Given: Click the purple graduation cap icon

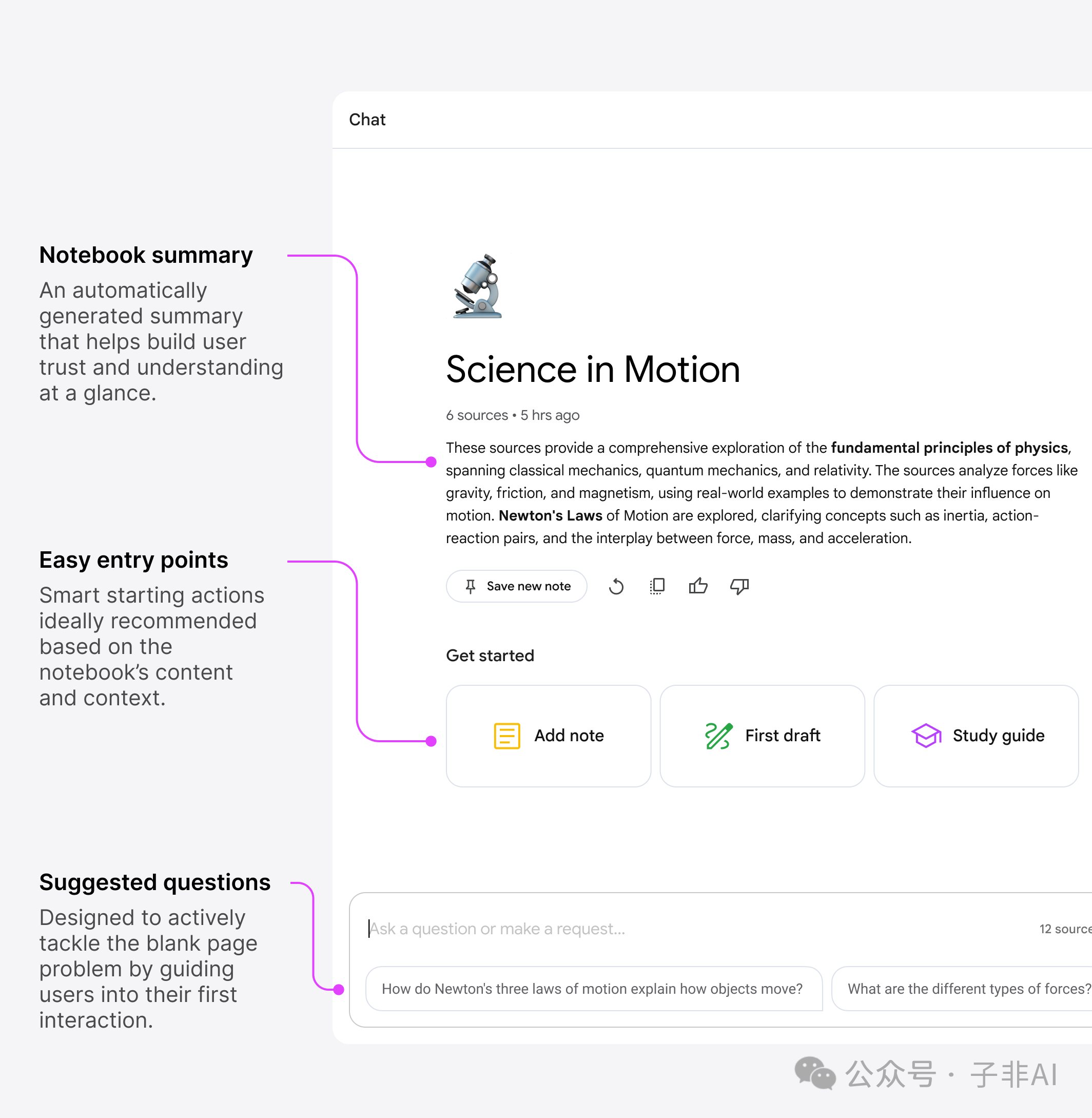Looking at the screenshot, I should pos(926,736).
